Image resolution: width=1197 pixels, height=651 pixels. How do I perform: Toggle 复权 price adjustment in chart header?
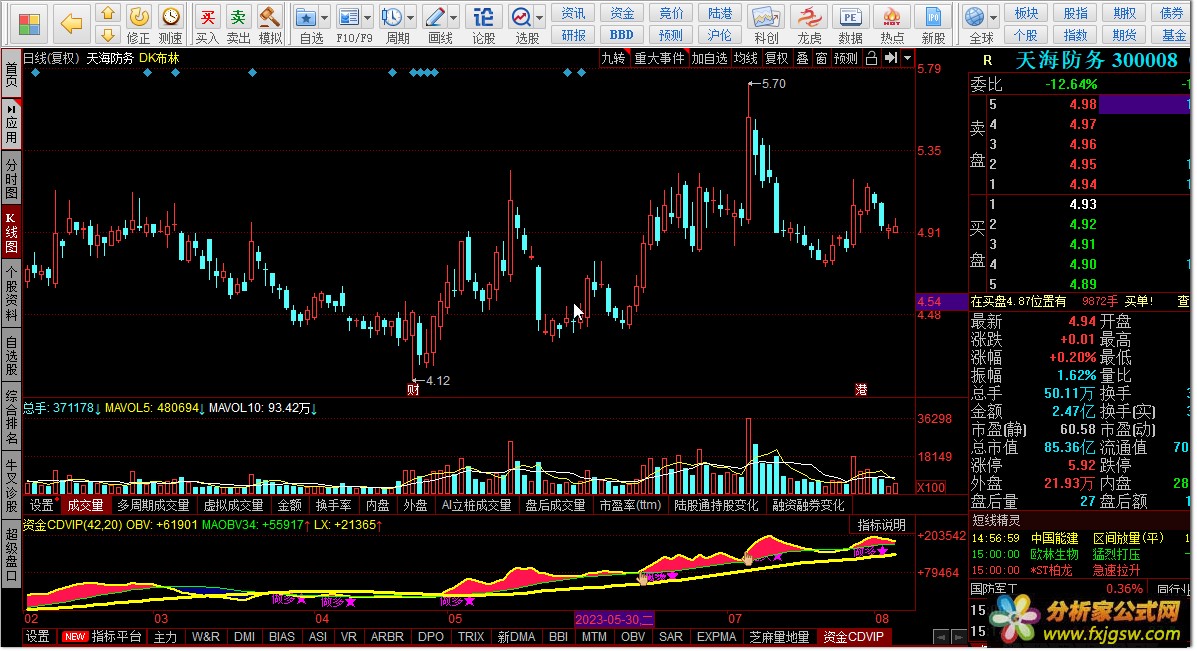click(x=776, y=58)
